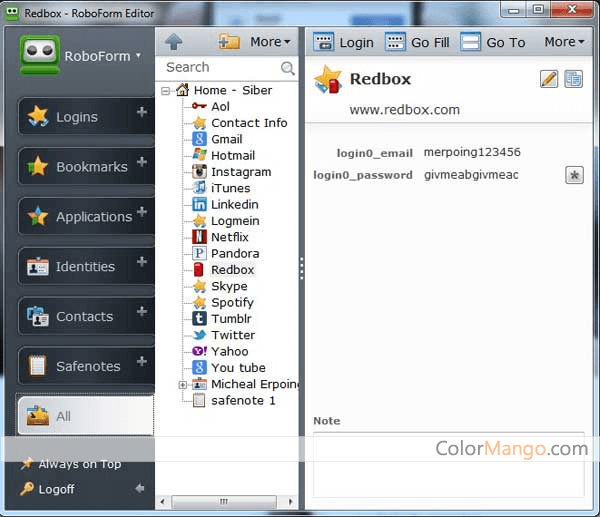Select Contact Info in the tree
The height and width of the screenshot is (517, 600).
pyautogui.click(x=249, y=123)
